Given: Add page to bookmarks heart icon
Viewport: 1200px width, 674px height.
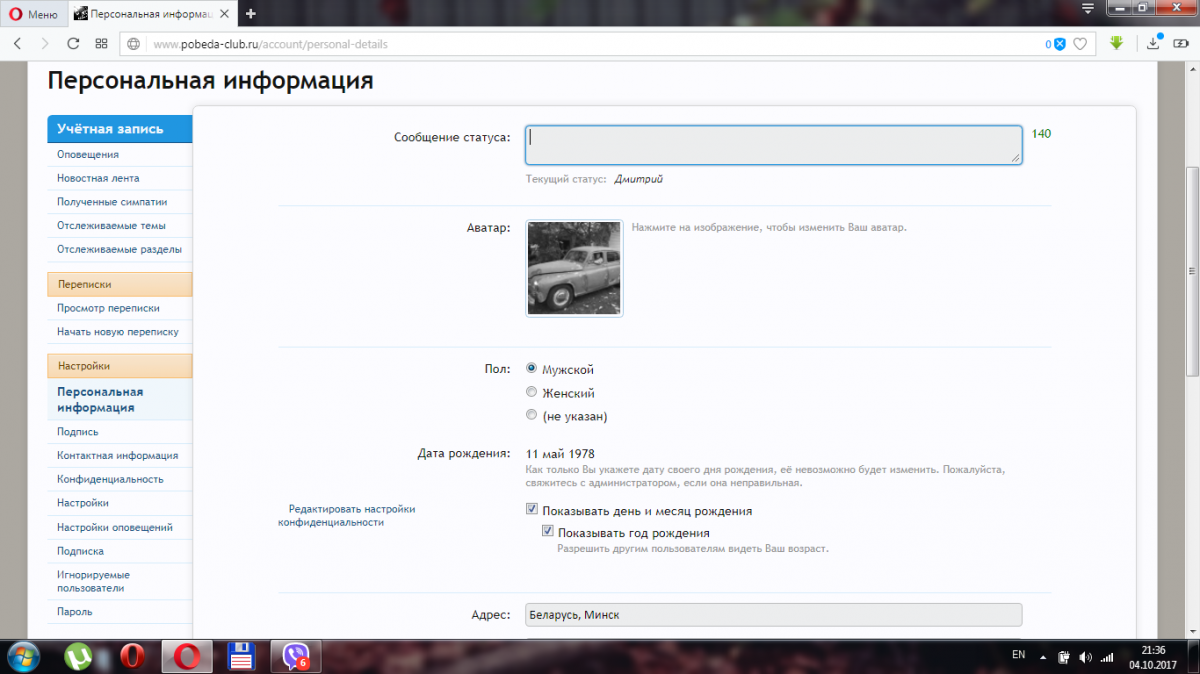Looking at the screenshot, I should [1080, 44].
